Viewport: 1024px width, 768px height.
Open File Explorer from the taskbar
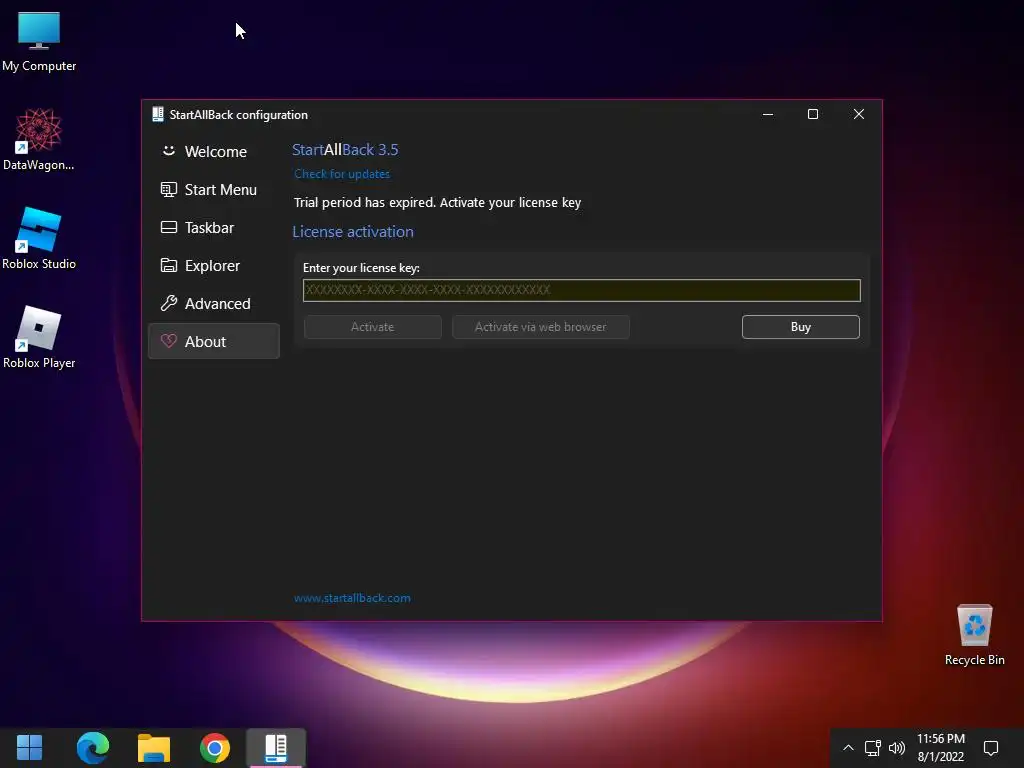point(153,748)
